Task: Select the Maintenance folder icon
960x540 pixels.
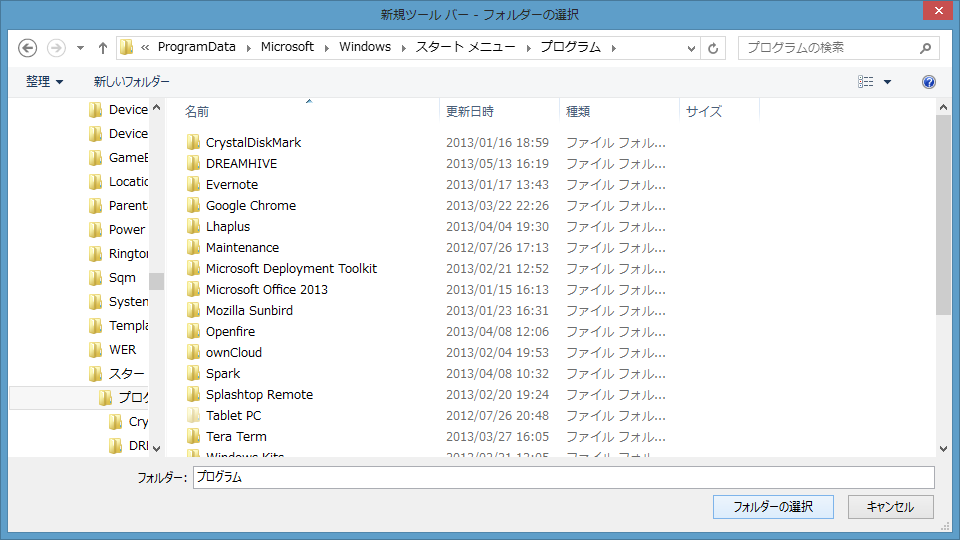Action: (193, 247)
